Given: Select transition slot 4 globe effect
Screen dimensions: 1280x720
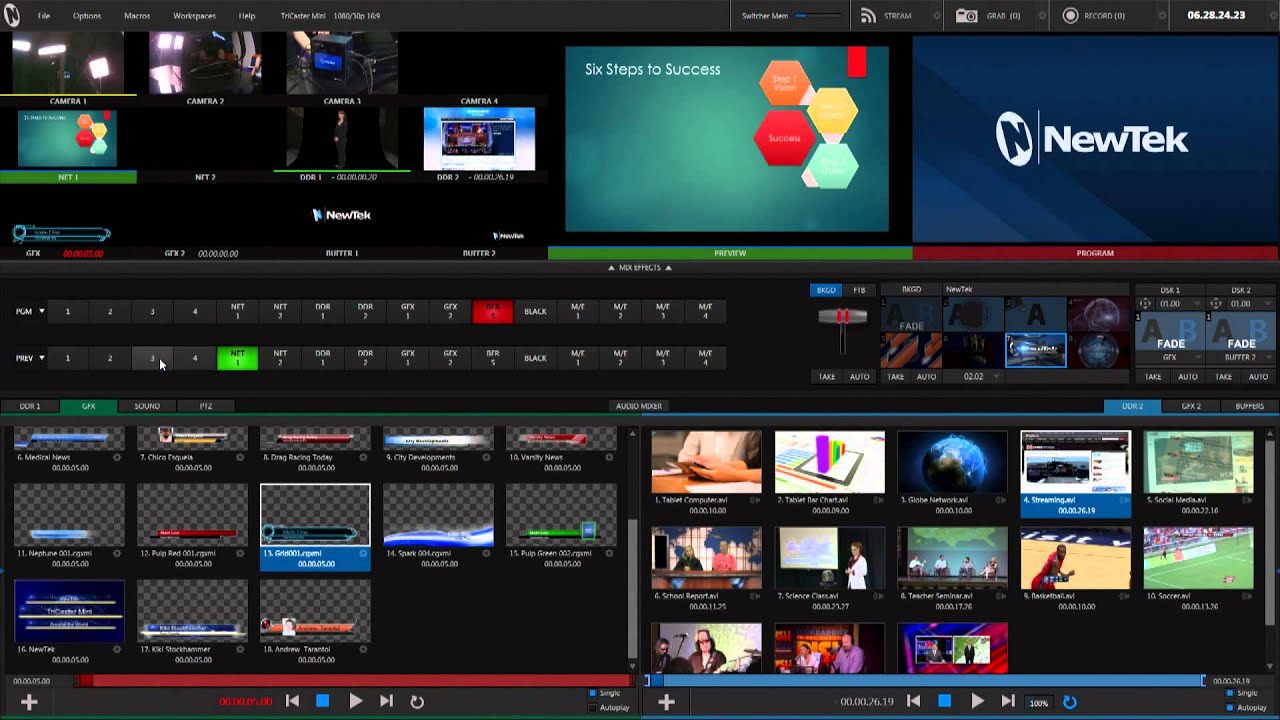Looking at the screenshot, I should (x=1098, y=316).
